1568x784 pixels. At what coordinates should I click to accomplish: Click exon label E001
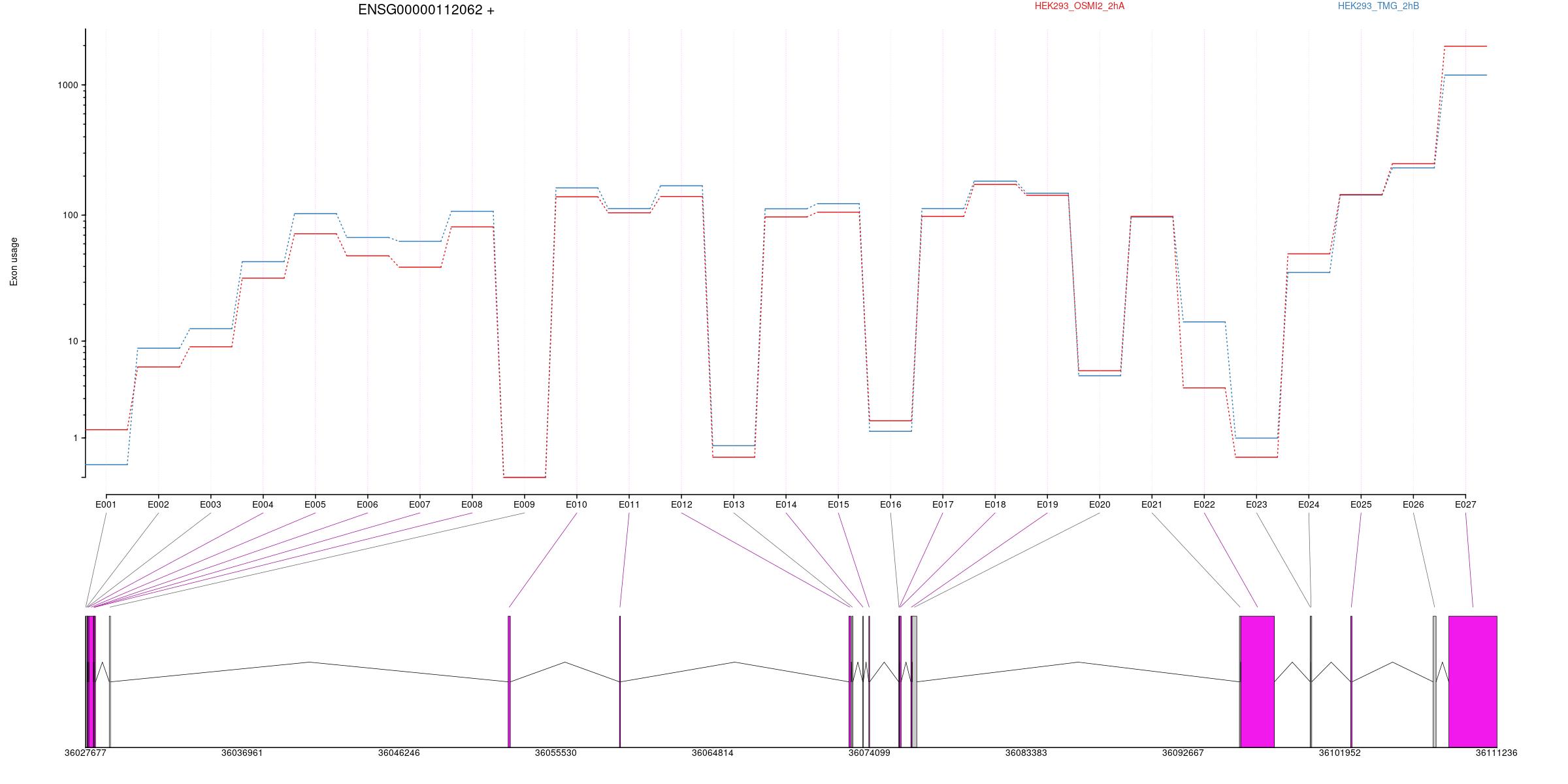pyautogui.click(x=106, y=504)
